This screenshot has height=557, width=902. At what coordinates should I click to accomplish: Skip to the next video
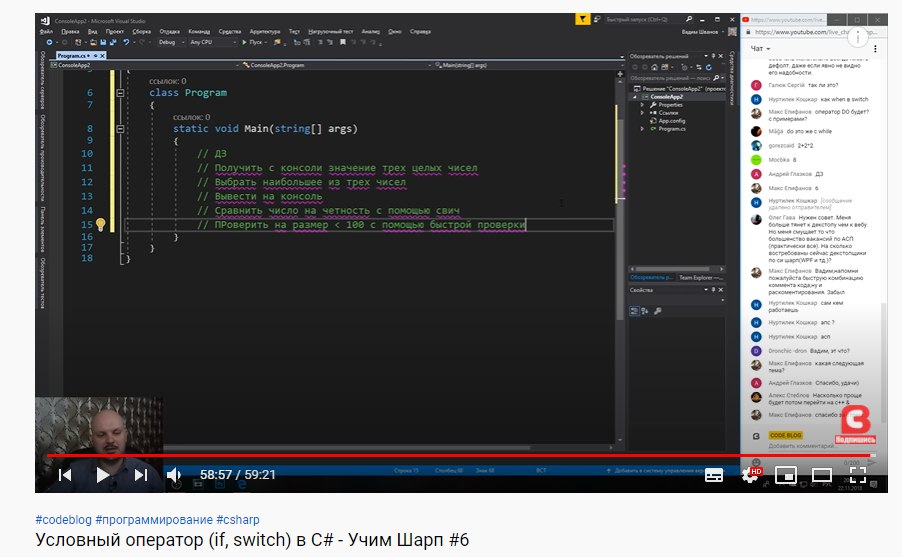[x=141, y=475]
